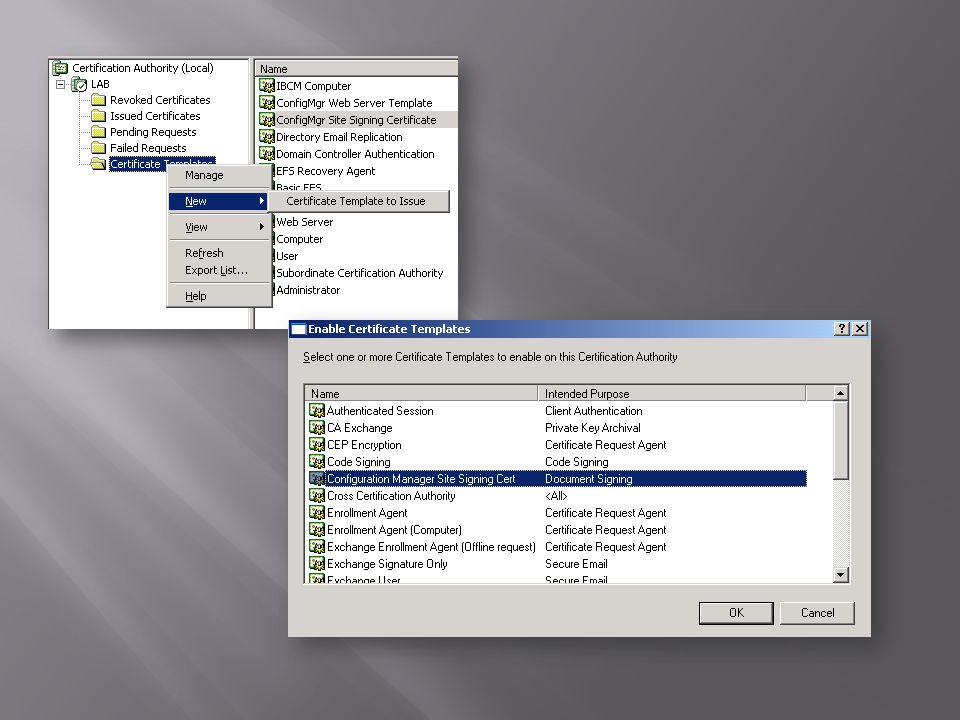
Task: Select the Administrator template row
Action: (308, 290)
